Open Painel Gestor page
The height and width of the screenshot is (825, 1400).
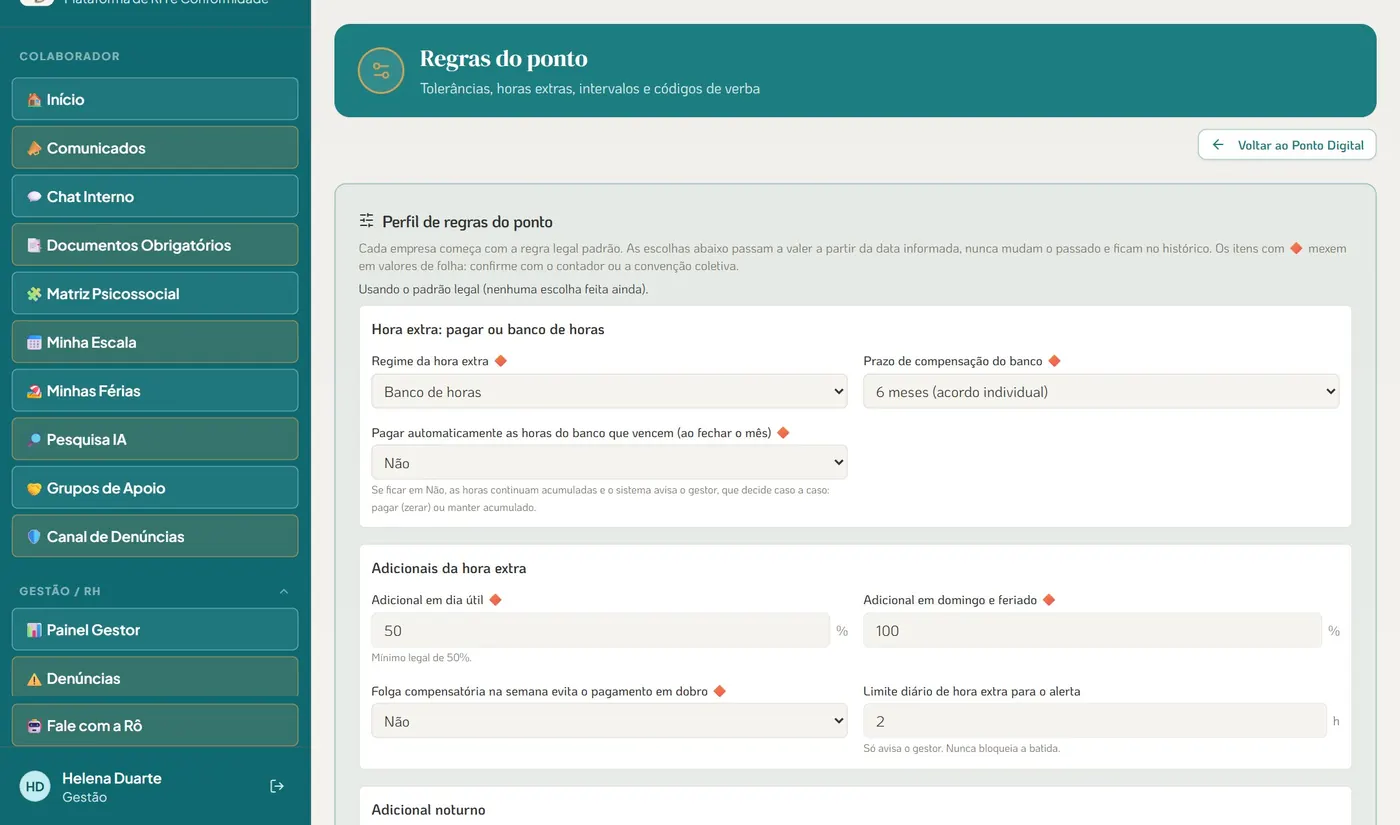pyautogui.click(x=155, y=629)
